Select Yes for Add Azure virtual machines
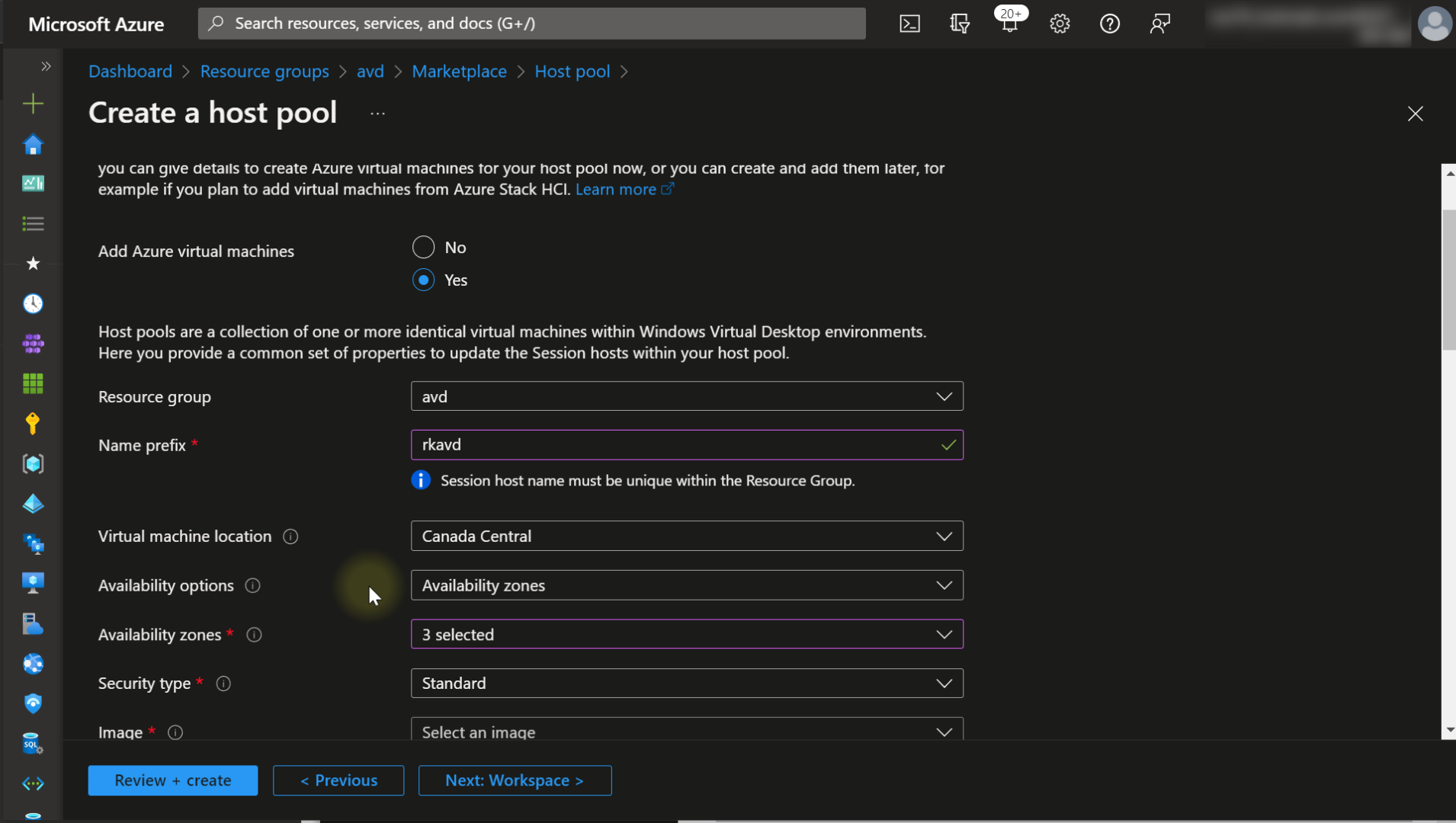The height and width of the screenshot is (823, 1456). click(x=424, y=280)
